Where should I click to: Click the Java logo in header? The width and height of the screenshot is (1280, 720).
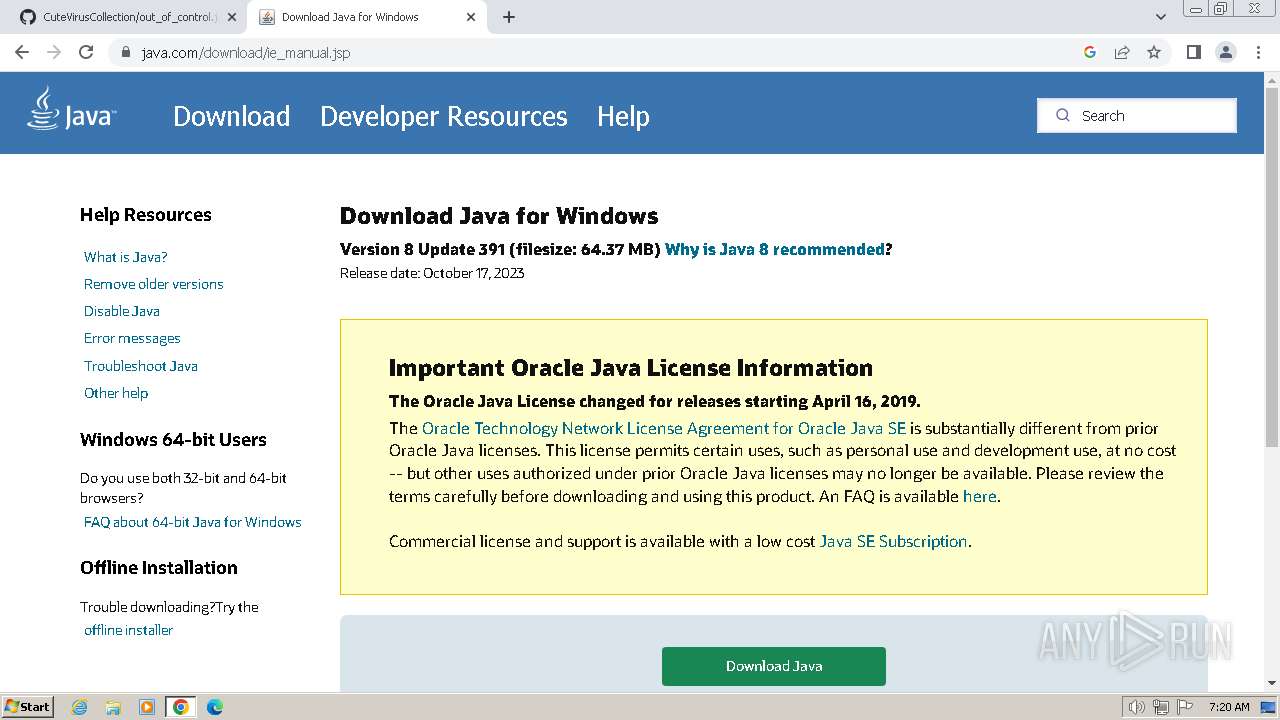click(x=71, y=110)
